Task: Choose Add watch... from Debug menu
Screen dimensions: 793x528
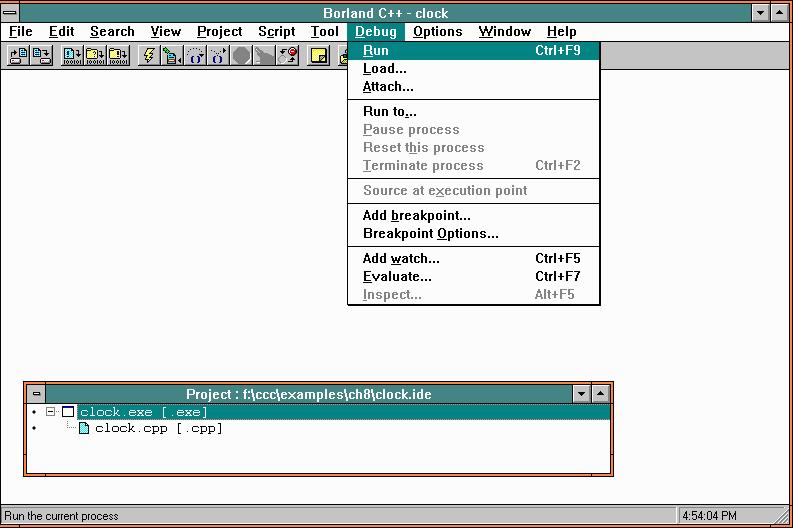Action: pyautogui.click(x=401, y=258)
